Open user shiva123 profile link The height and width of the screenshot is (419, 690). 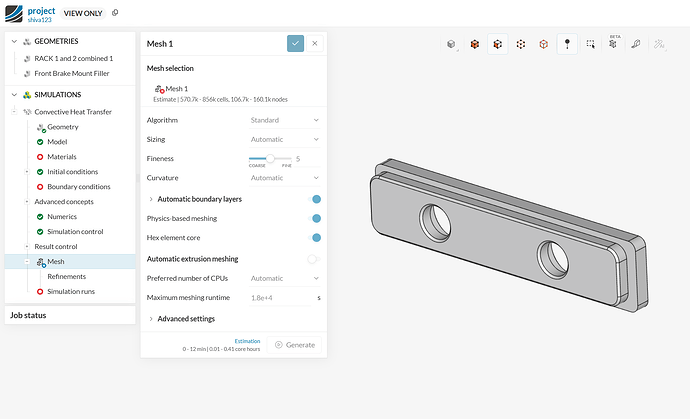click(40, 20)
